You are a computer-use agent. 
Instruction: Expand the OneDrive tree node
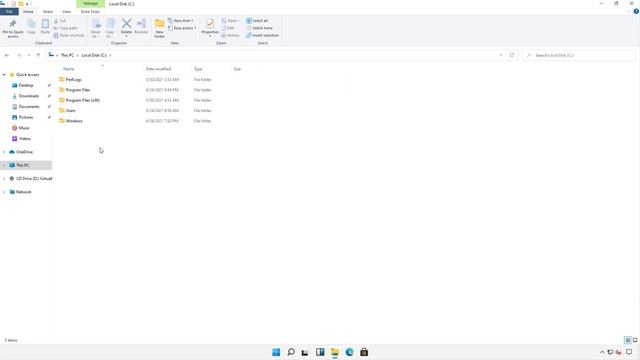click(4, 152)
